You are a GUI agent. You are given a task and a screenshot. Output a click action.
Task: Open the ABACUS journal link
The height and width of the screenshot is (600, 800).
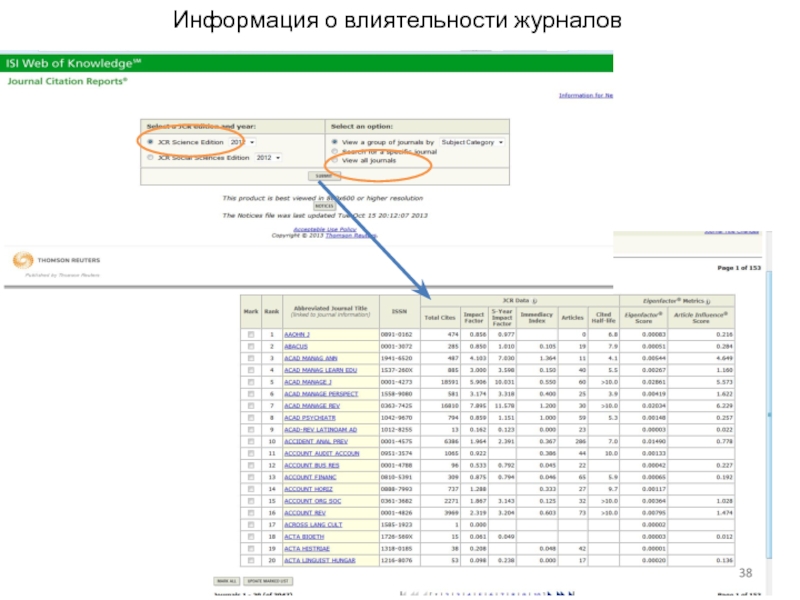296,346
